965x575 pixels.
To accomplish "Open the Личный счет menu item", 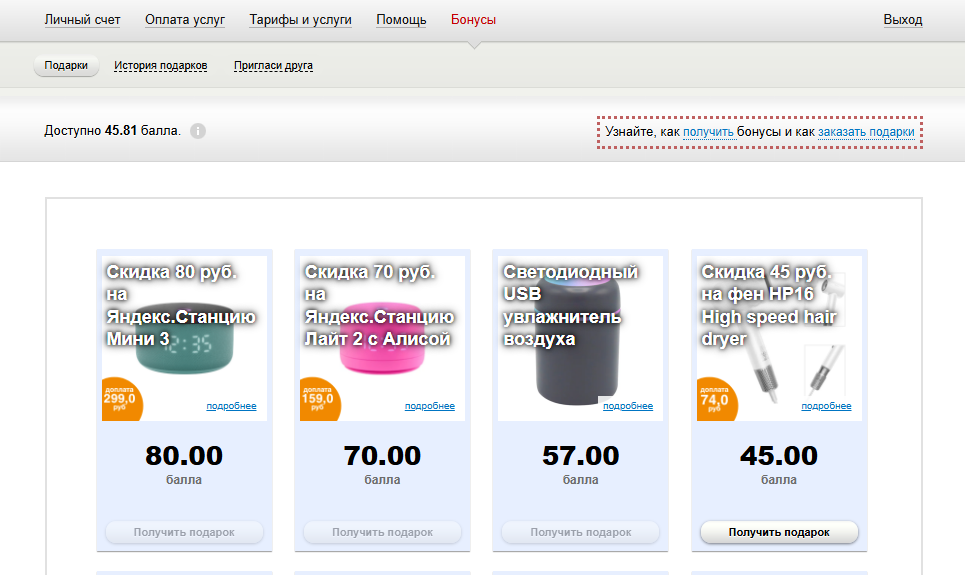I will [82, 20].
